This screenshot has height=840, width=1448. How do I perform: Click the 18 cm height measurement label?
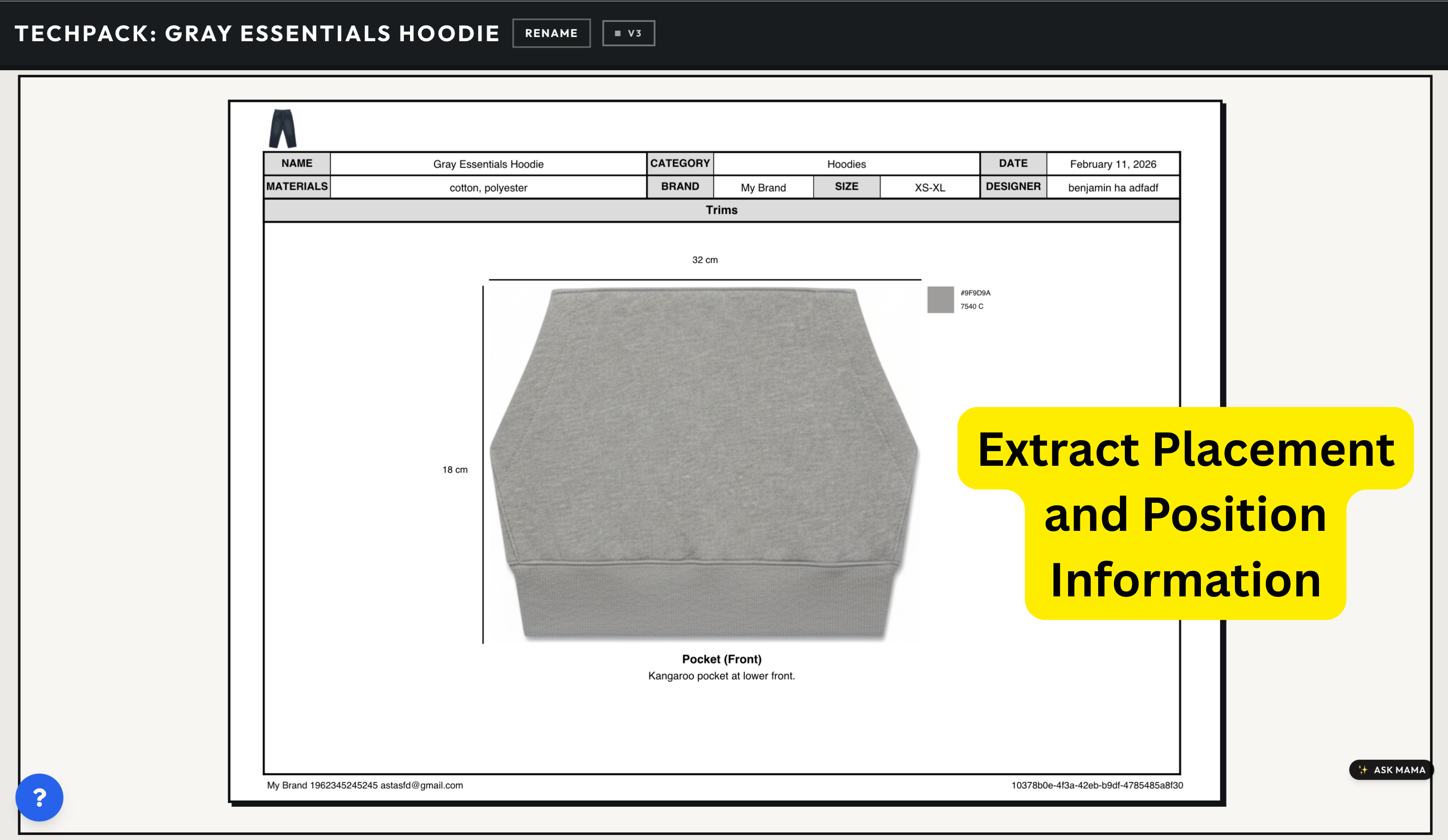(x=455, y=470)
